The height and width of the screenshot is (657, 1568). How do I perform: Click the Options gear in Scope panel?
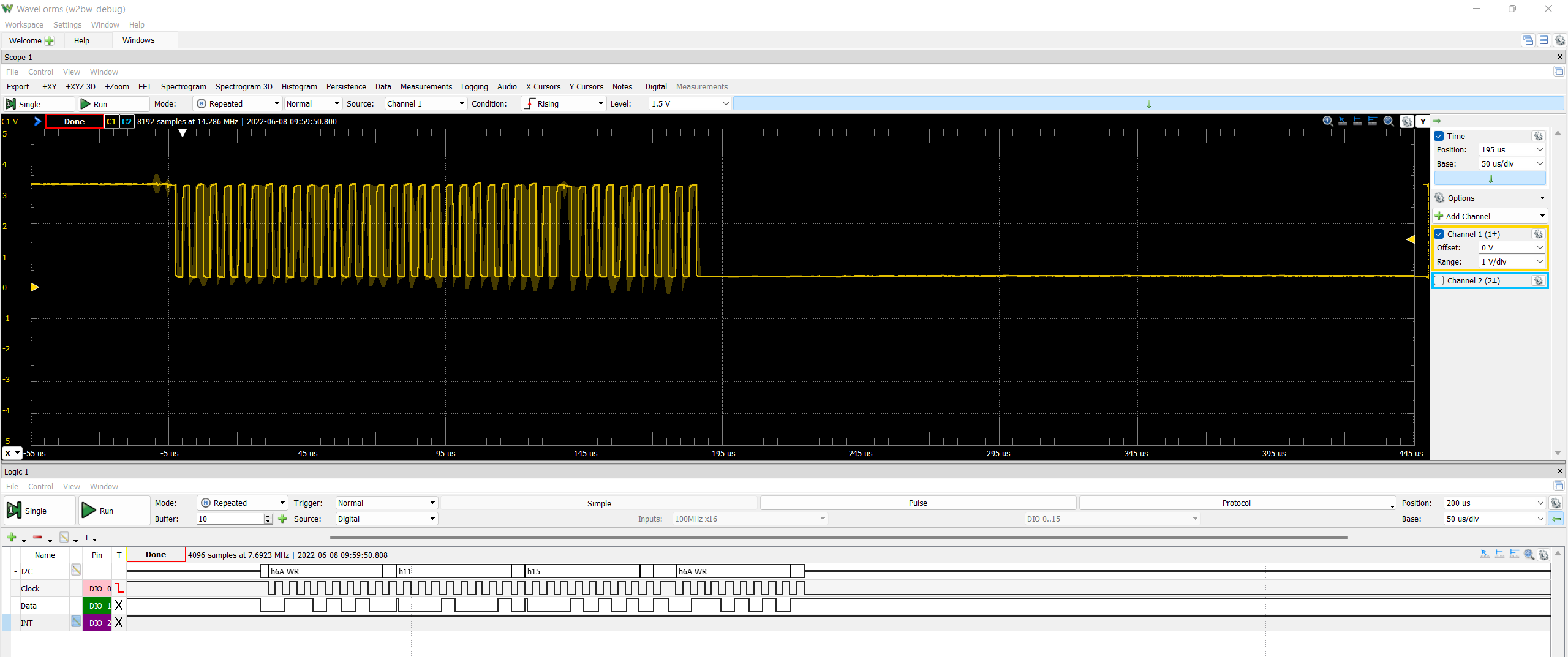pos(1440,198)
